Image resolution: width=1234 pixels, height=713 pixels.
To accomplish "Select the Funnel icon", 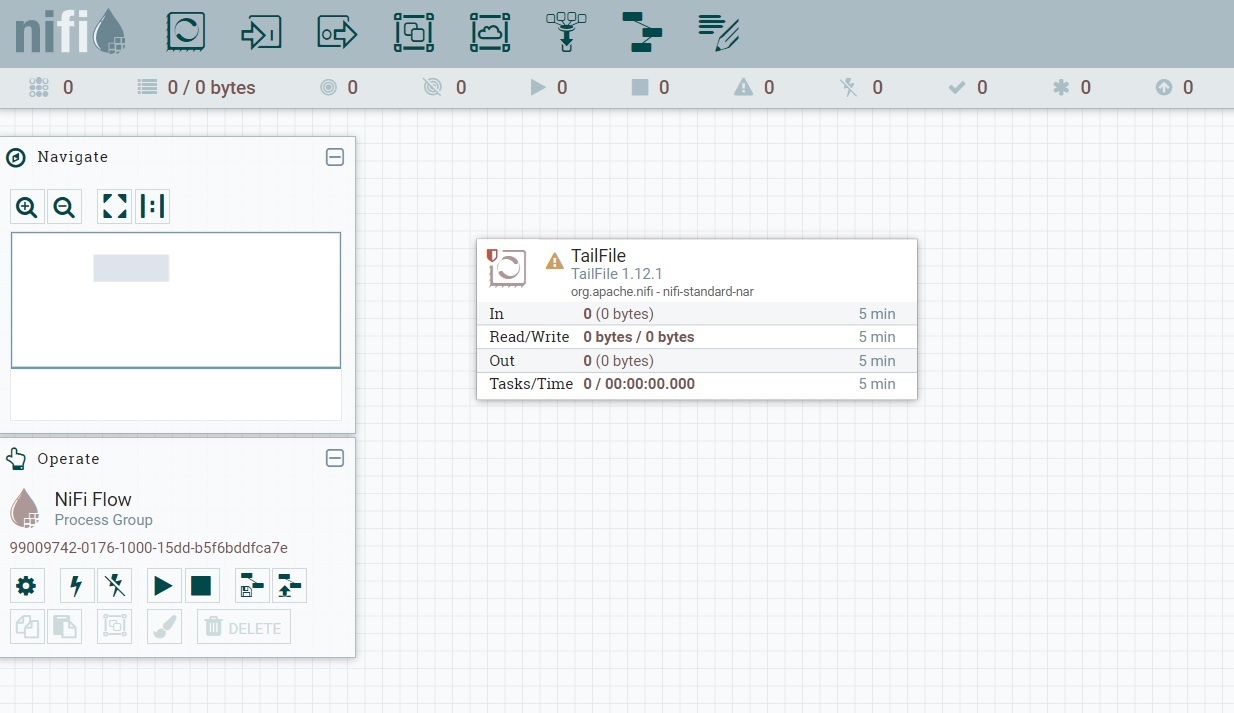I will coord(566,32).
